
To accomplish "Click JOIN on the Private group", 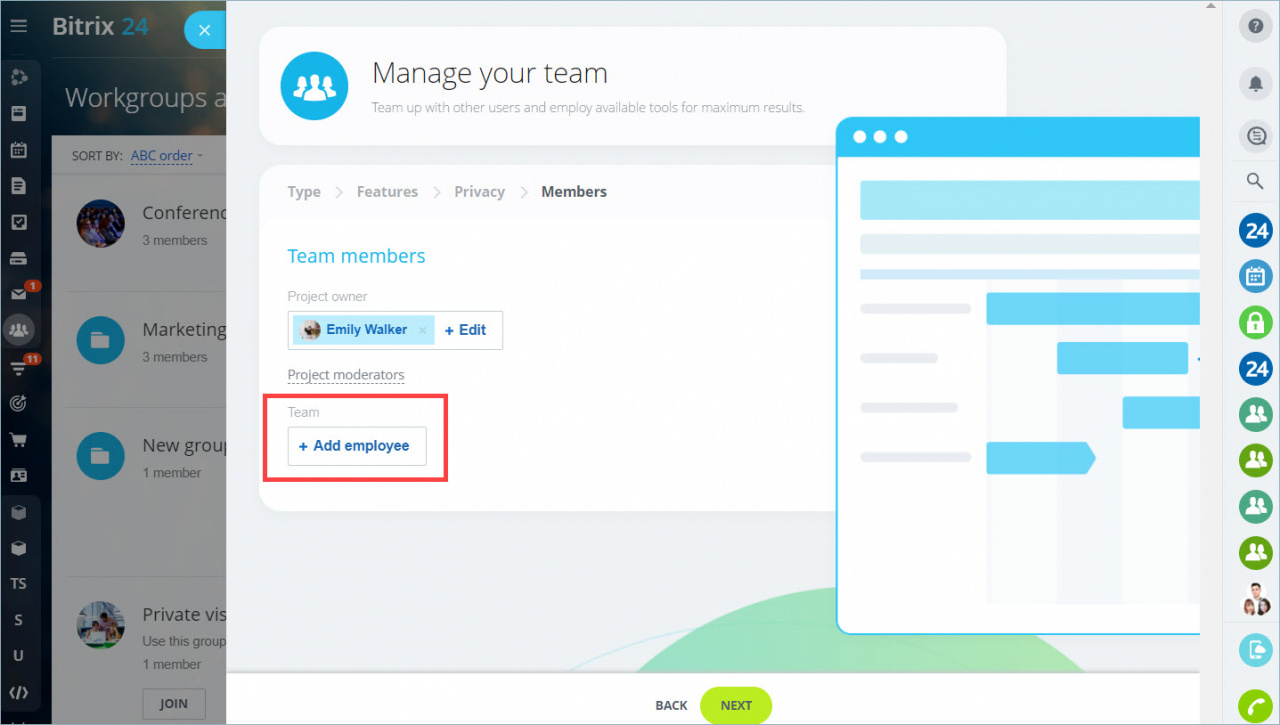I will tap(173, 704).
